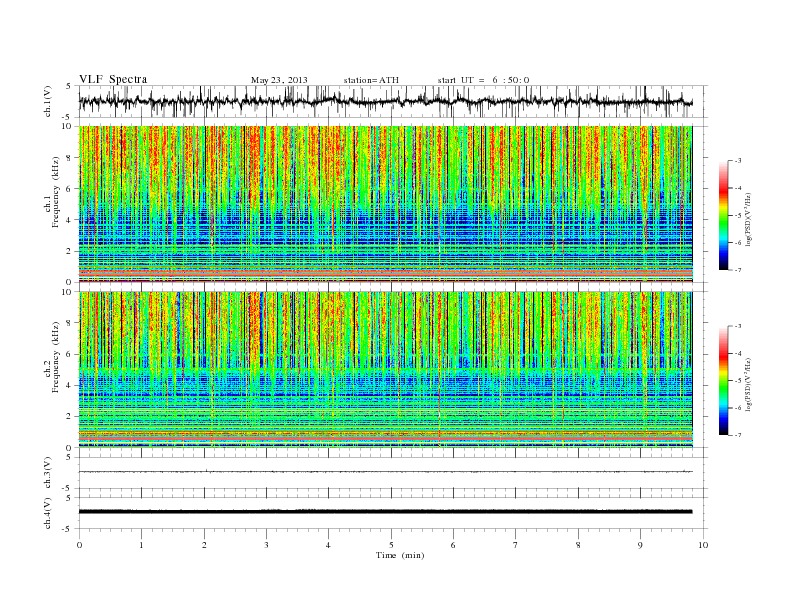Click the ch.3 flat waveform trace

[x=385, y=472]
